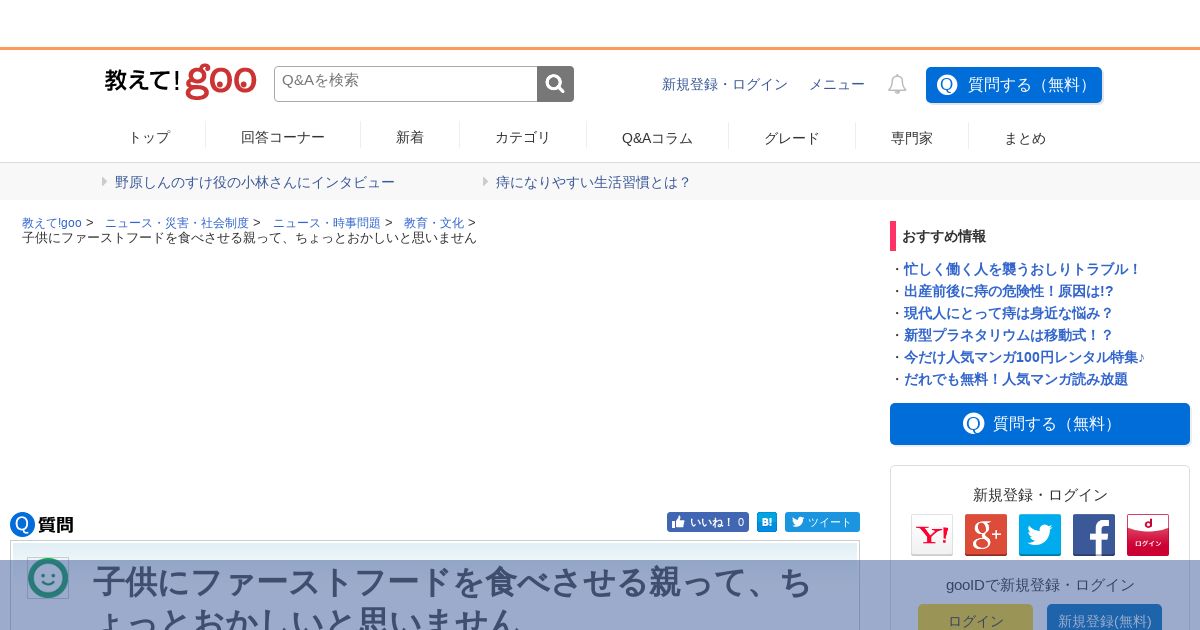Viewport: 1200px width, 630px height.
Task: Select the 専門家 nav tab
Action: [x=912, y=138]
